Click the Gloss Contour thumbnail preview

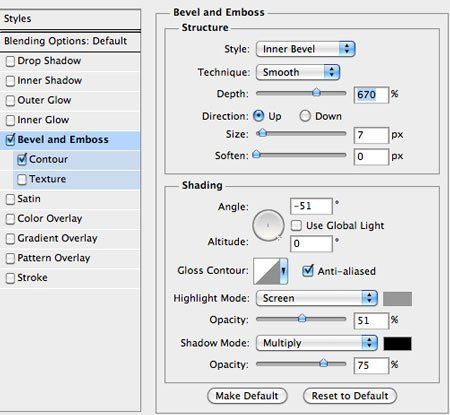click(266, 271)
